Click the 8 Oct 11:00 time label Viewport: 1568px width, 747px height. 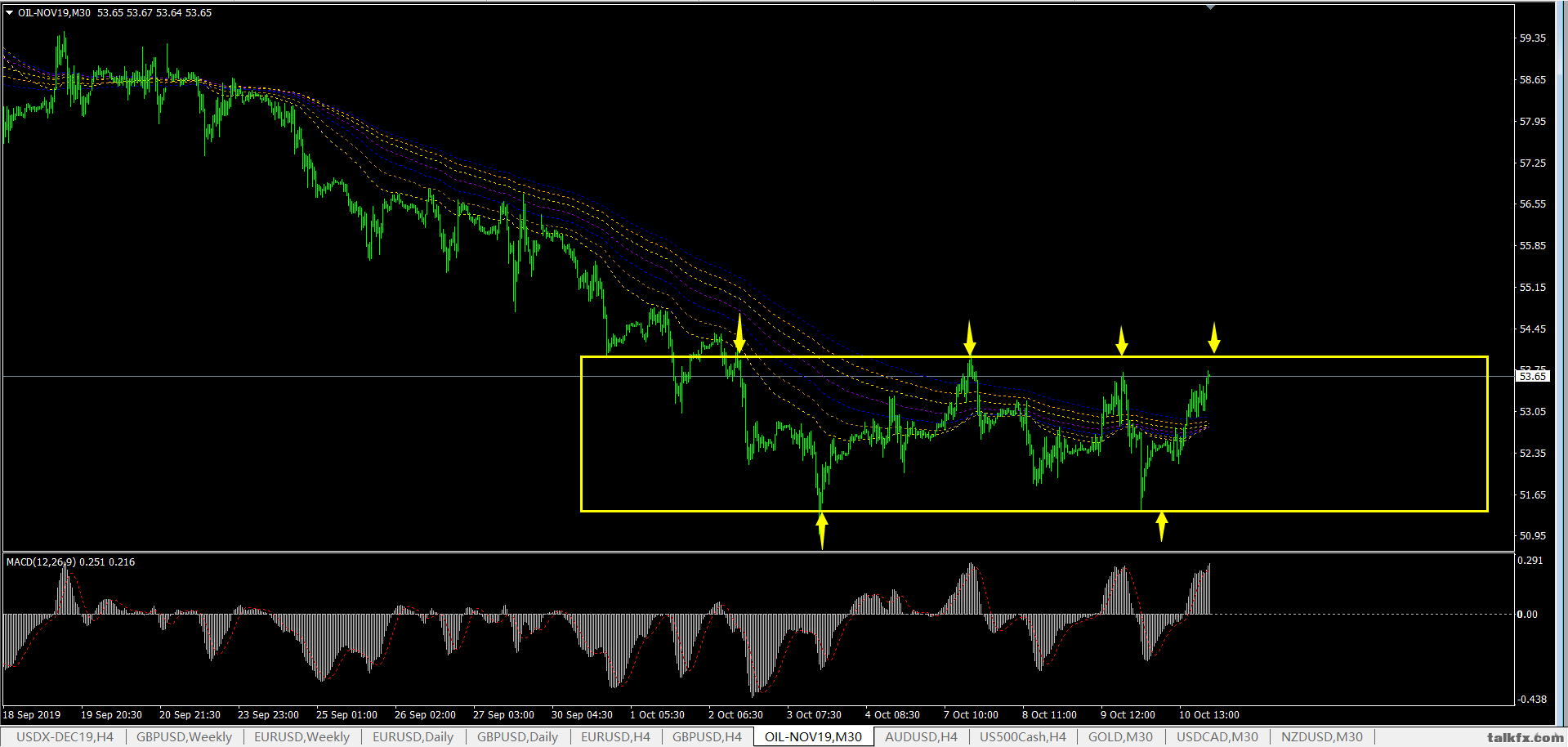1049,715
